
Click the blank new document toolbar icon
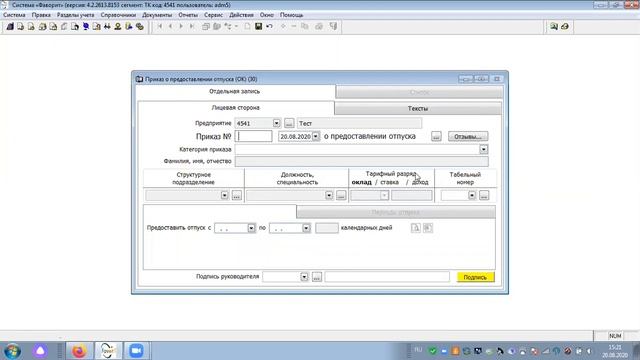click(247, 27)
